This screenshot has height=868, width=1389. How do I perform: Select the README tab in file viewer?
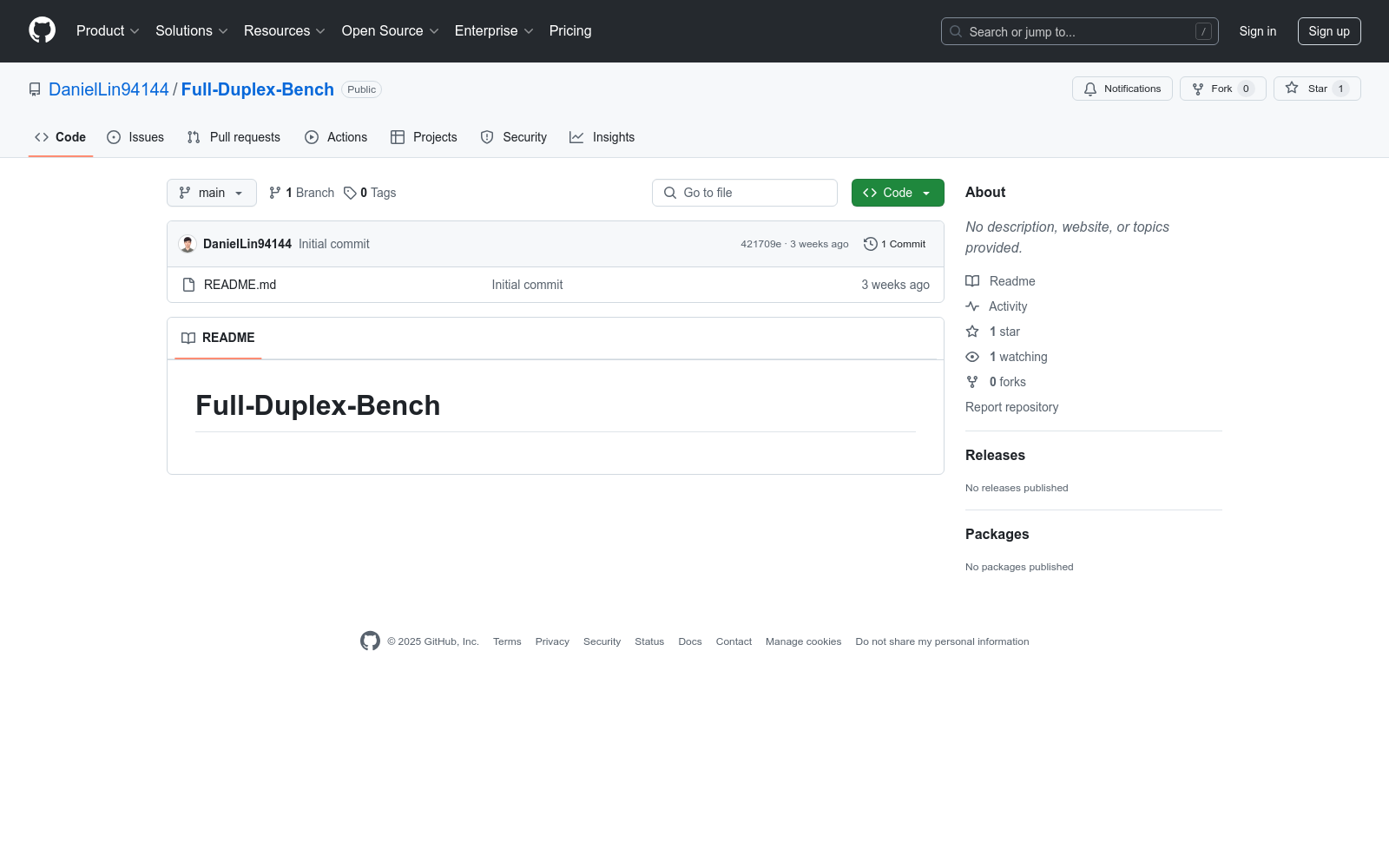click(218, 338)
